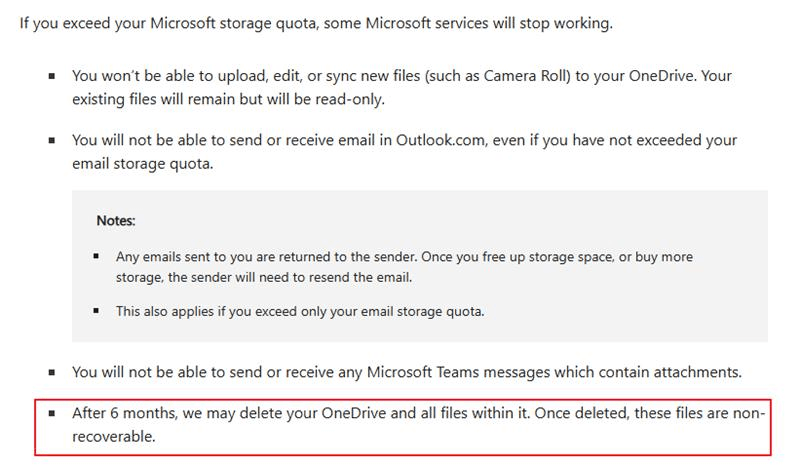This screenshot has height=465, width=800.
Task: Click the heading sentence about Microsoft storage quota
Action: (x=316, y=23)
